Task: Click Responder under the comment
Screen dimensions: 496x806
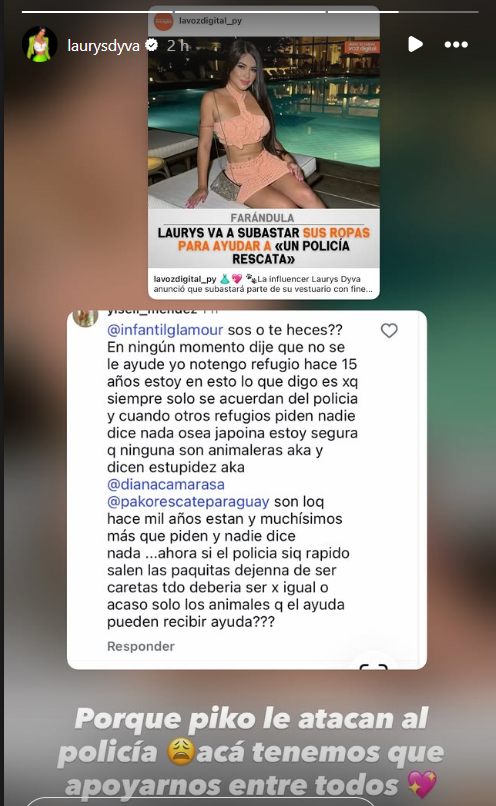Action: pos(141,646)
